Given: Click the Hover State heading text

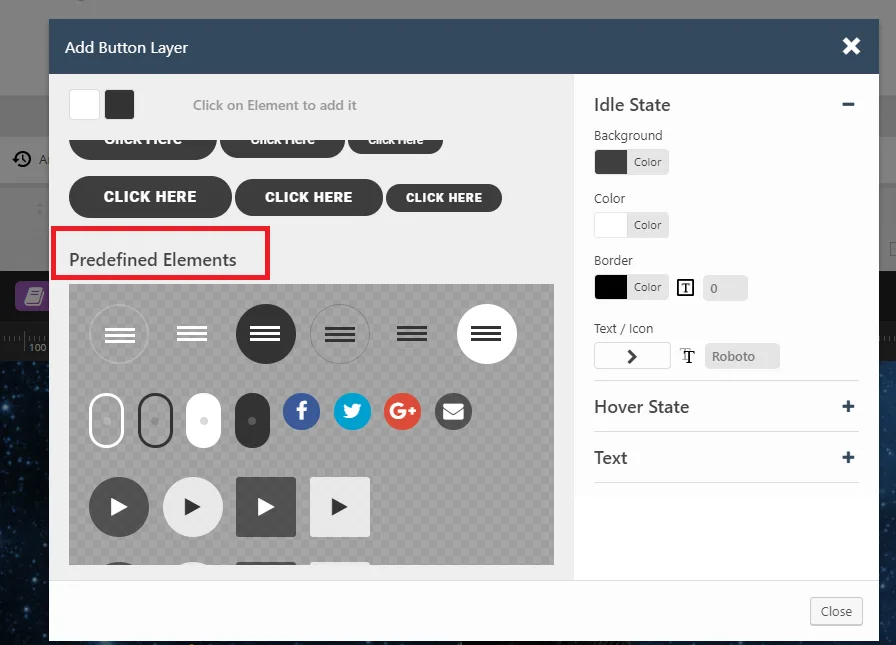Looking at the screenshot, I should 642,407.
